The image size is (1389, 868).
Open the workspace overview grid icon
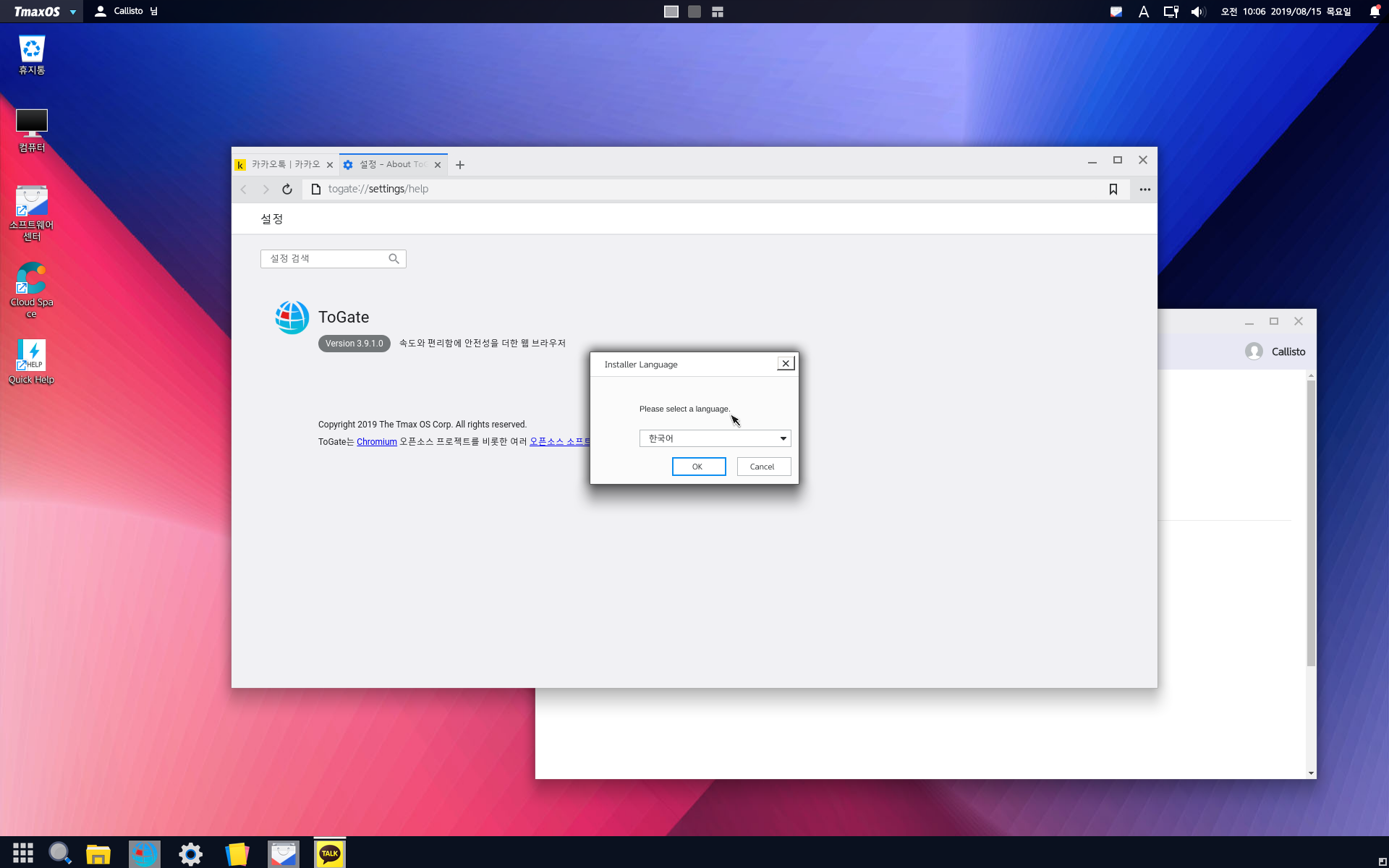pyautogui.click(x=717, y=12)
